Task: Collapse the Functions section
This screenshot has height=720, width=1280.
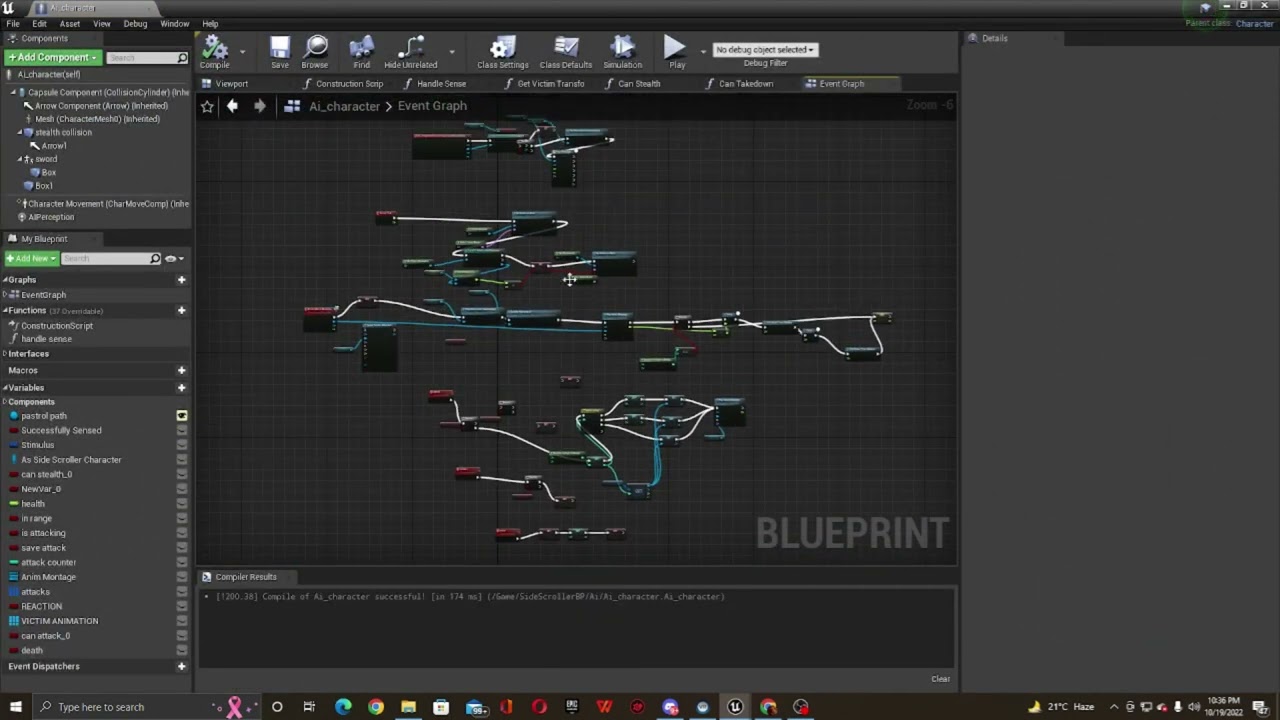Action: pyautogui.click(x=5, y=310)
